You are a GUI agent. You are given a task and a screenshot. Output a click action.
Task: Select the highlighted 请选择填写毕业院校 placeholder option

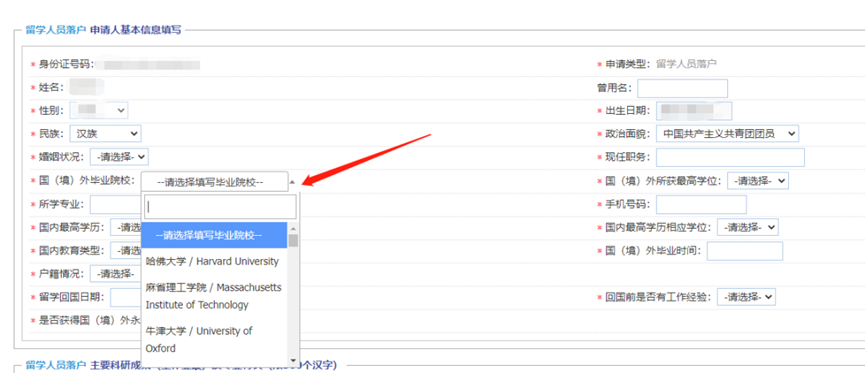tap(215, 235)
